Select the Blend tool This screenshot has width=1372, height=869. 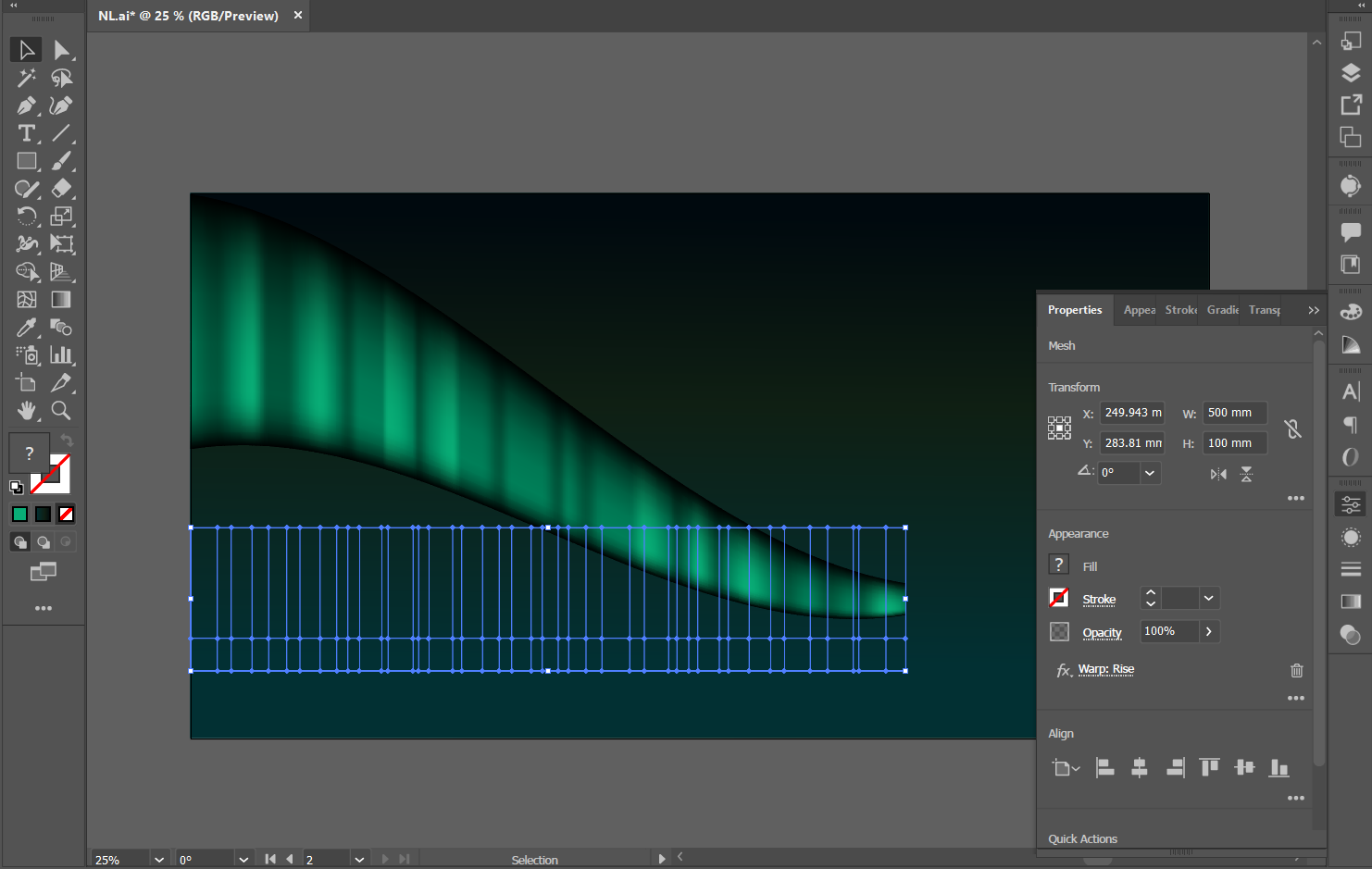(61, 328)
